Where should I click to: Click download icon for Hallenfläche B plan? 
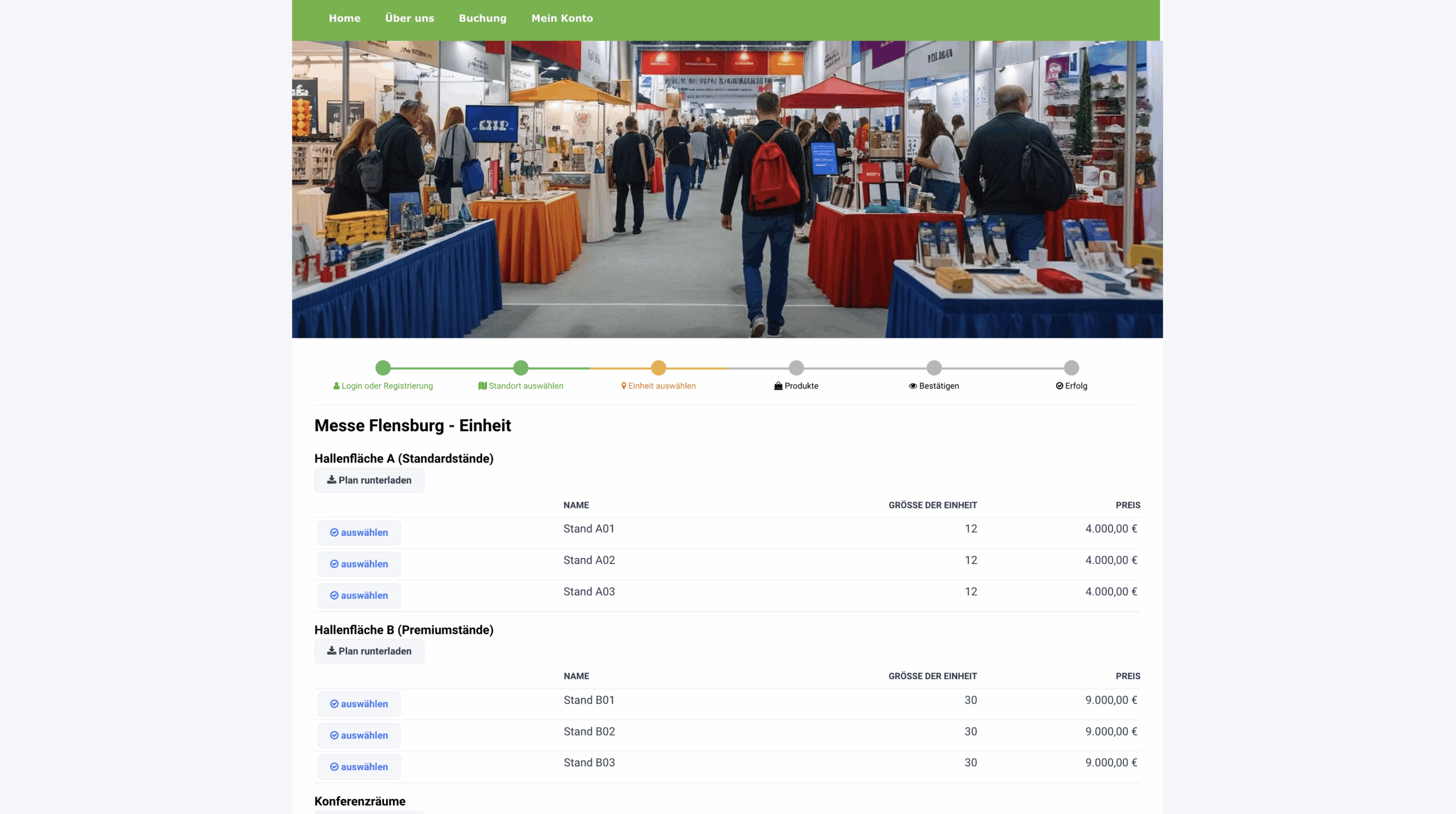pyautogui.click(x=331, y=651)
